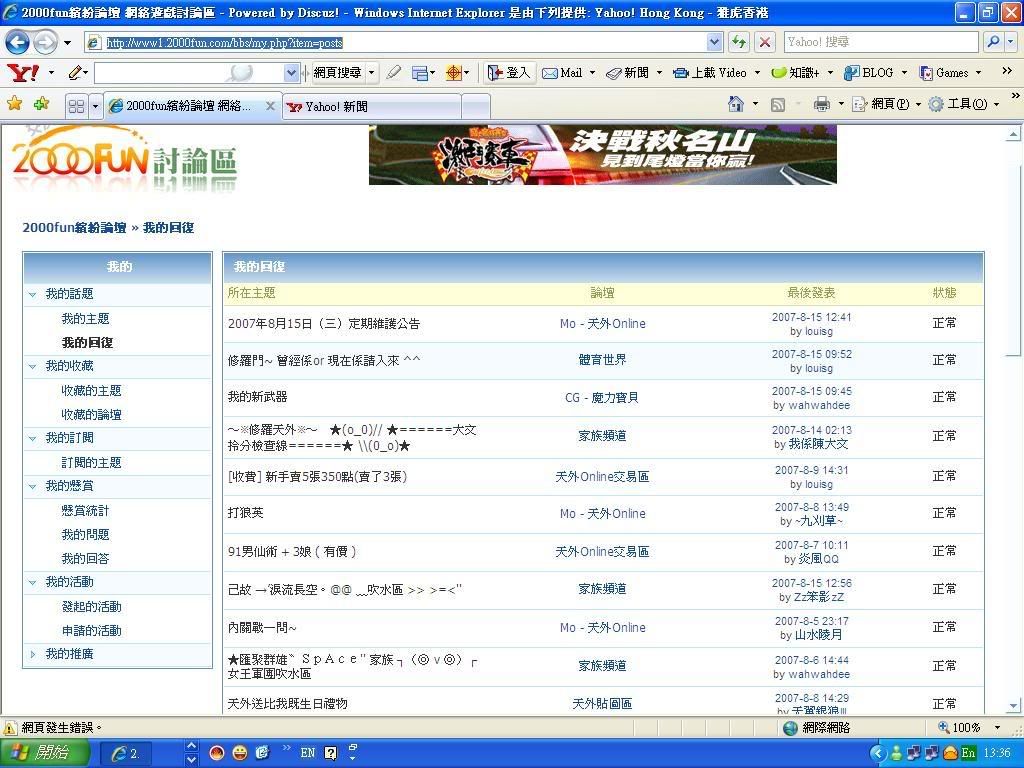The height and width of the screenshot is (768, 1024).
Task: Open the address bar URL dropdown
Action: point(714,42)
